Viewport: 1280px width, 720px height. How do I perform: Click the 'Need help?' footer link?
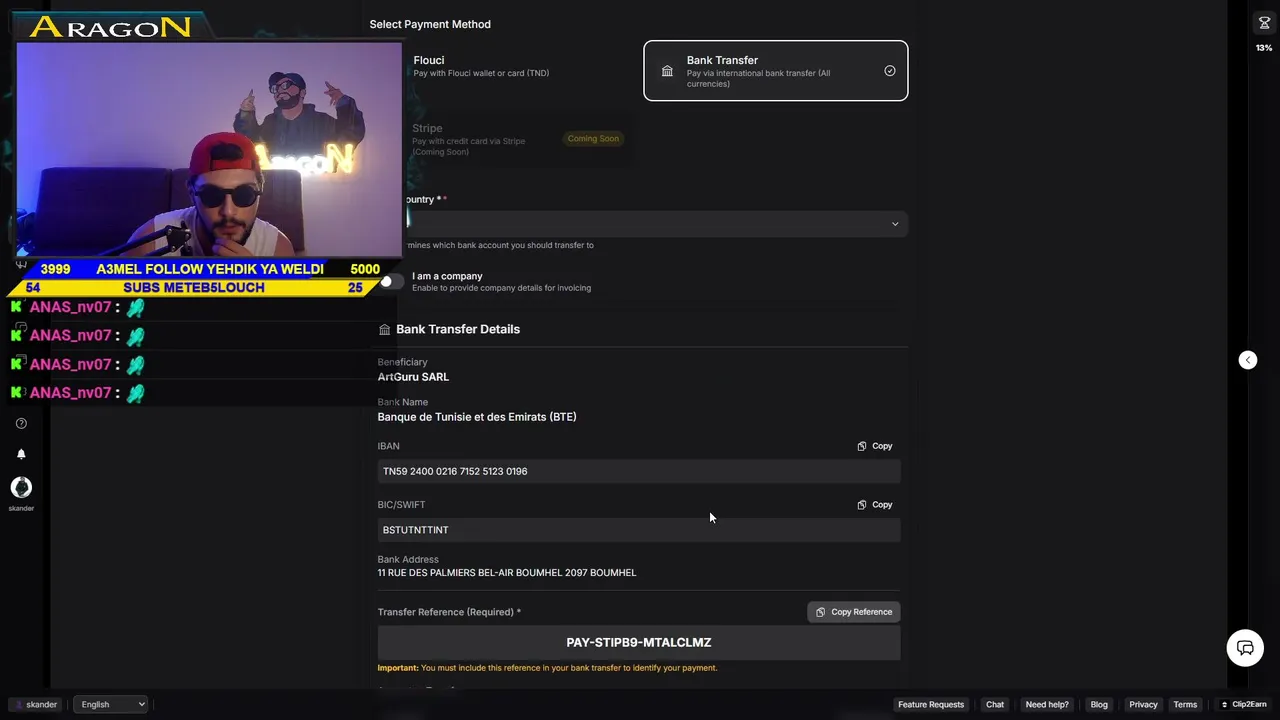[x=1047, y=704]
